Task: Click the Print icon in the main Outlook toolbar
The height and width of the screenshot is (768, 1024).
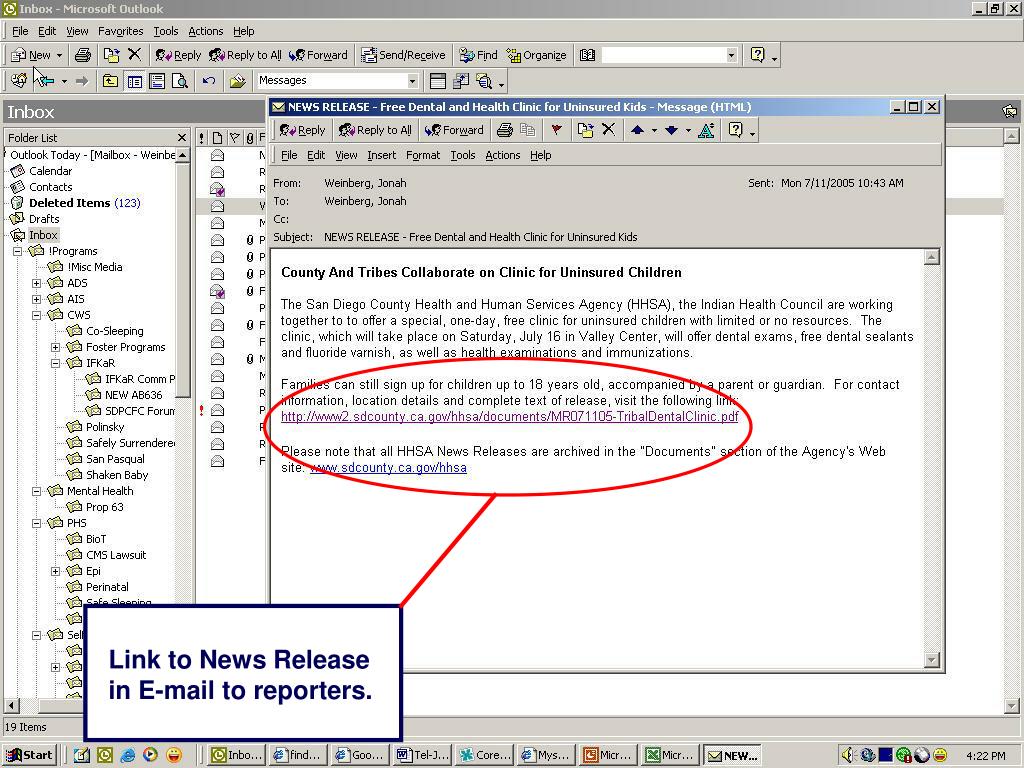Action: pyautogui.click(x=83, y=56)
